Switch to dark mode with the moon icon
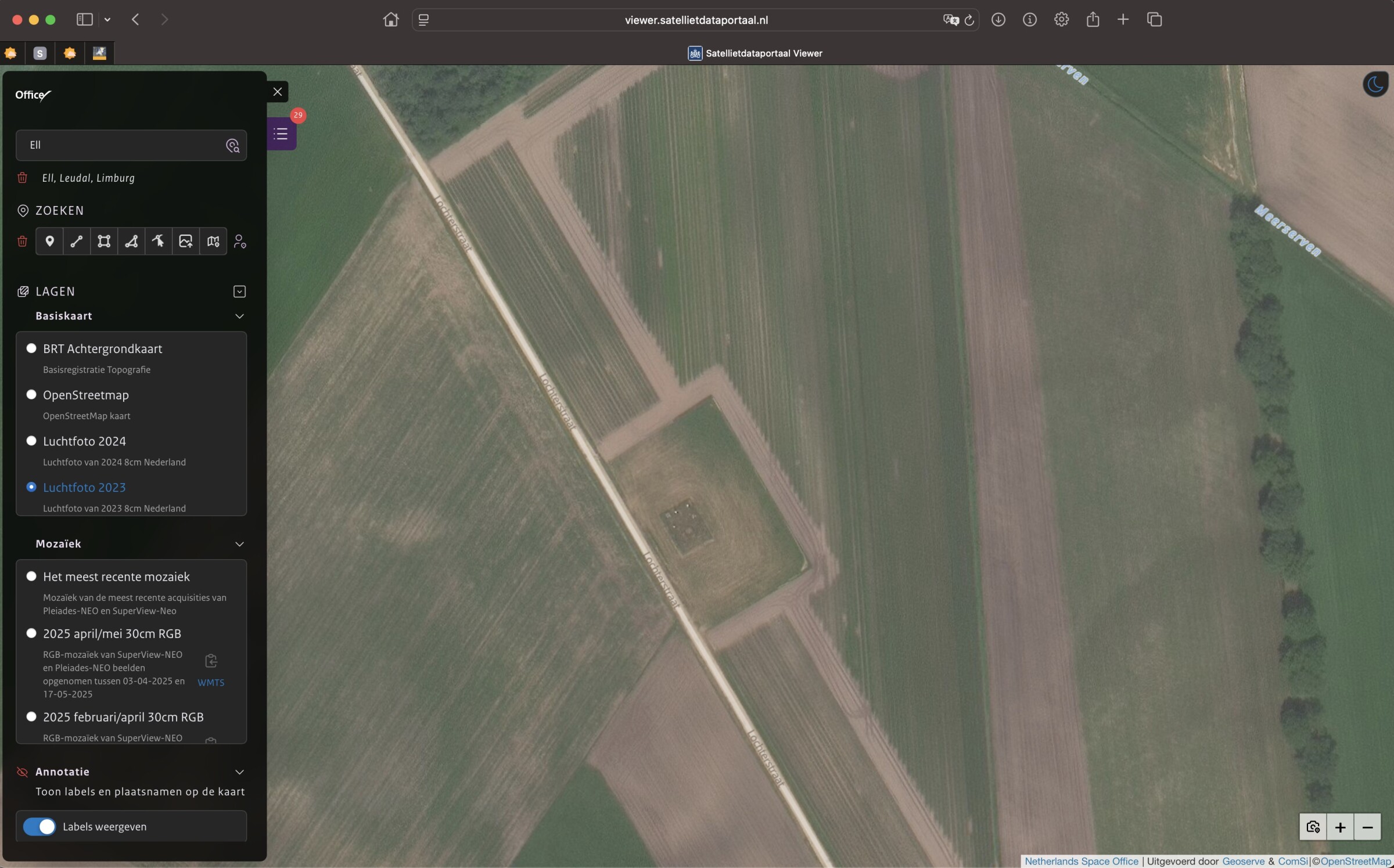The width and height of the screenshot is (1394, 868). (1375, 84)
